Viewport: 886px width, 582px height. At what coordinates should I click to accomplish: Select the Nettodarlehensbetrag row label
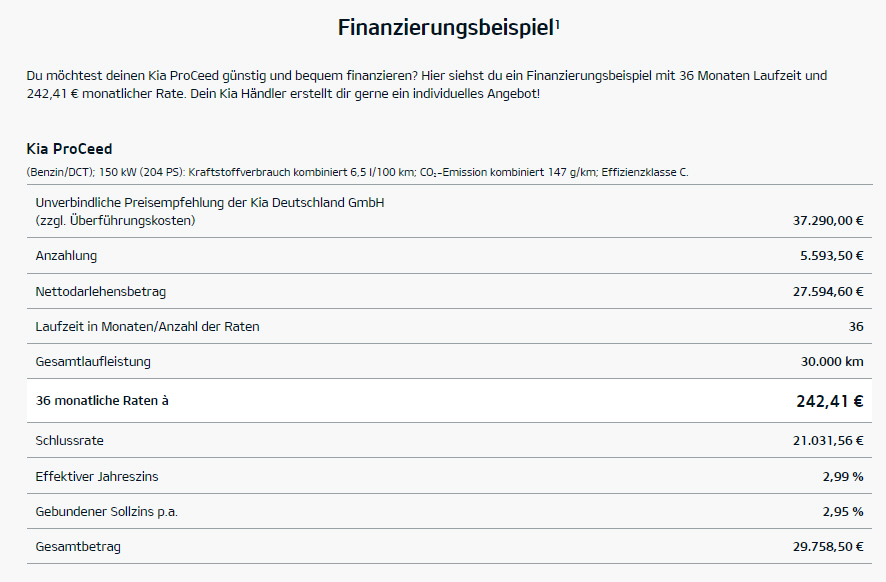101,292
